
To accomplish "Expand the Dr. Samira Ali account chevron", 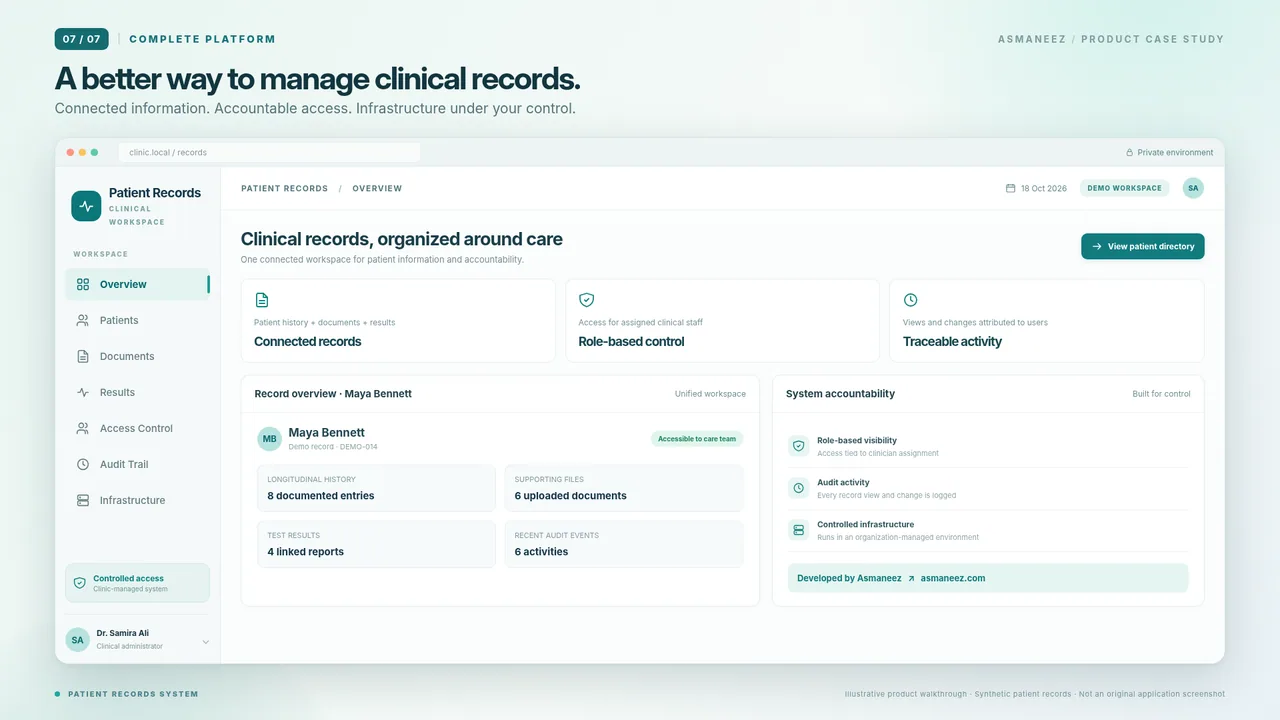I will point(206,642).
